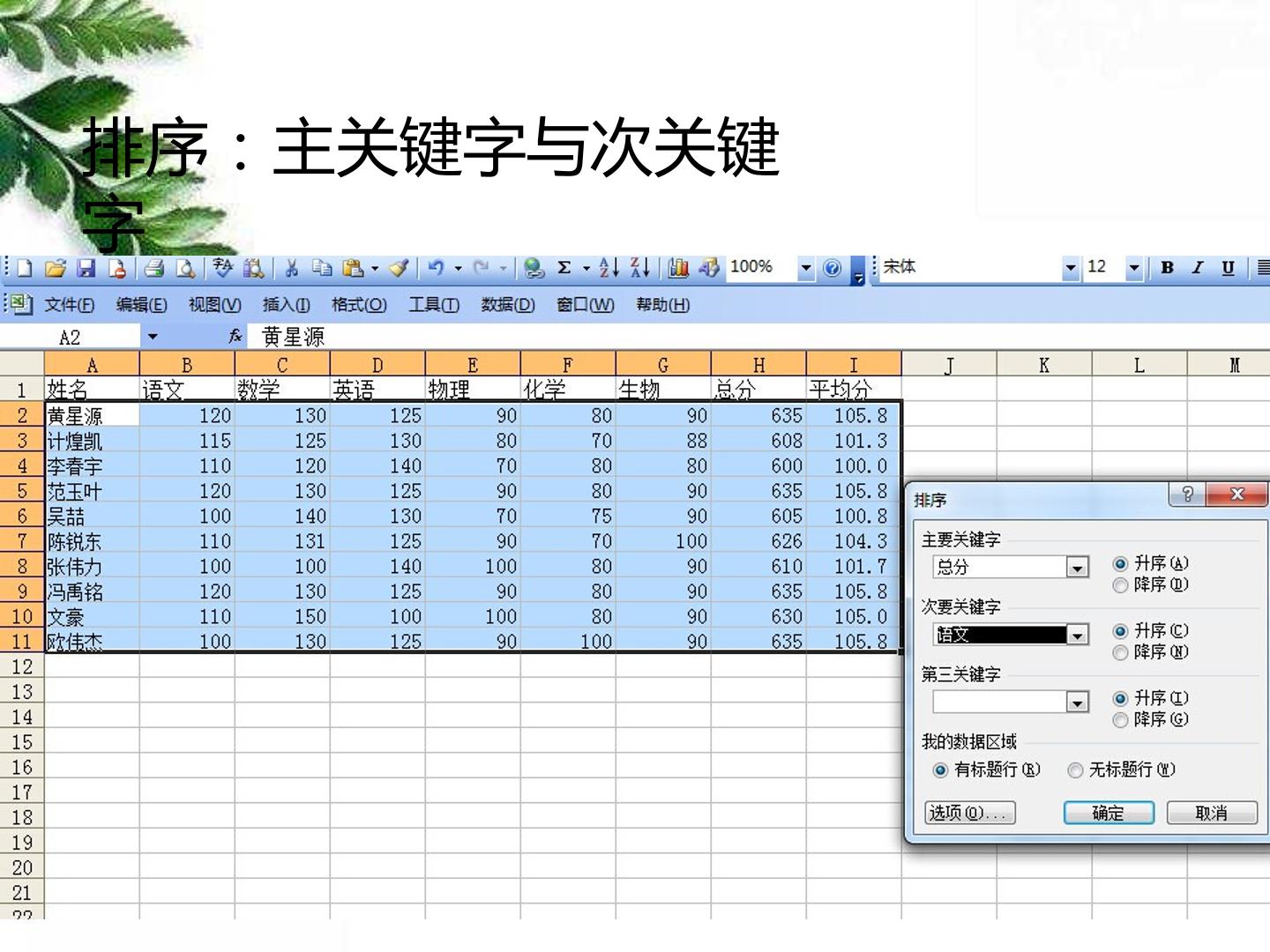Viewport: 1270px width, 952px height.
Task: Click the fx insert function icon
Action: [x=235, y=337]
